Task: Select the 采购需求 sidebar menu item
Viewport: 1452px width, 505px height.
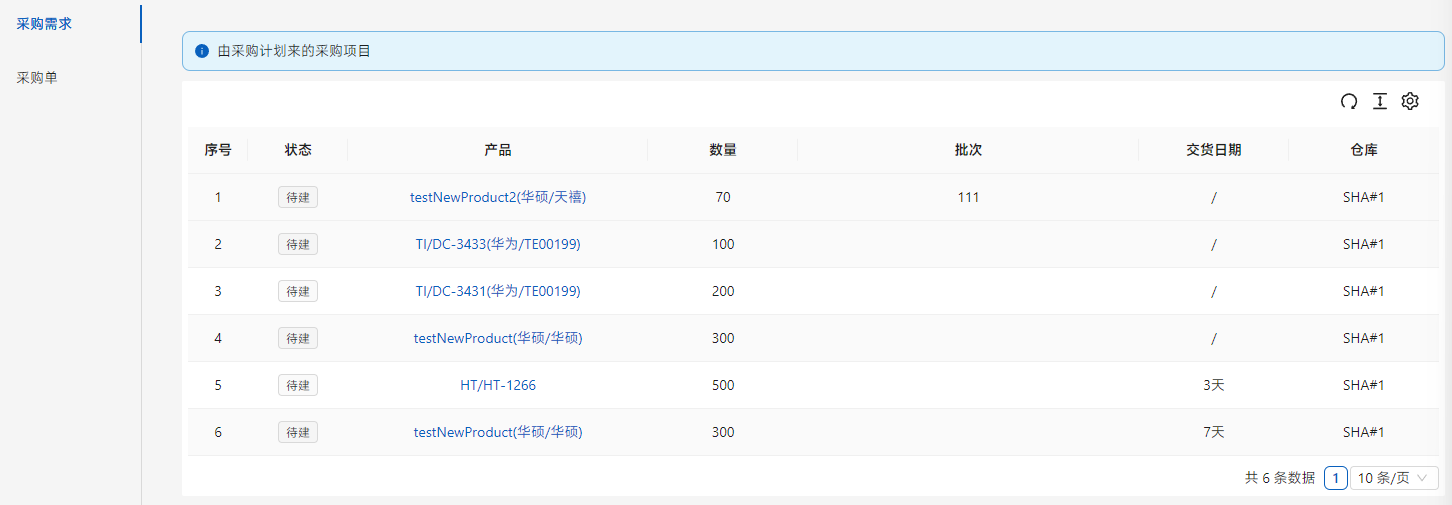Action: coord(44,23)
